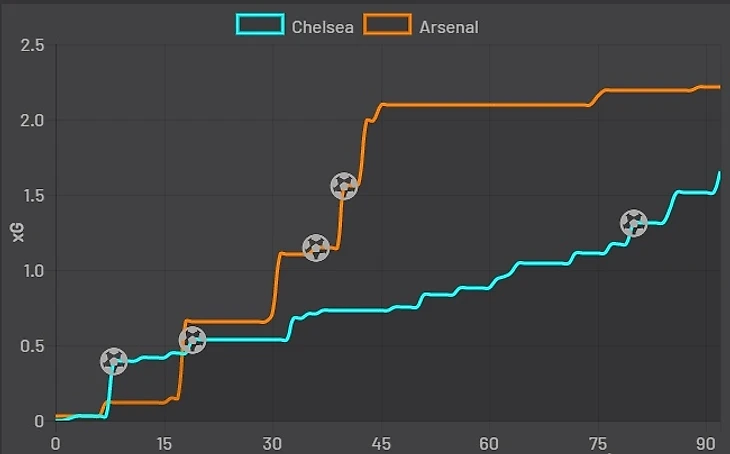Click the 1.0 y-axis tick label
730x454 pixels.
[x=32, y=271]
